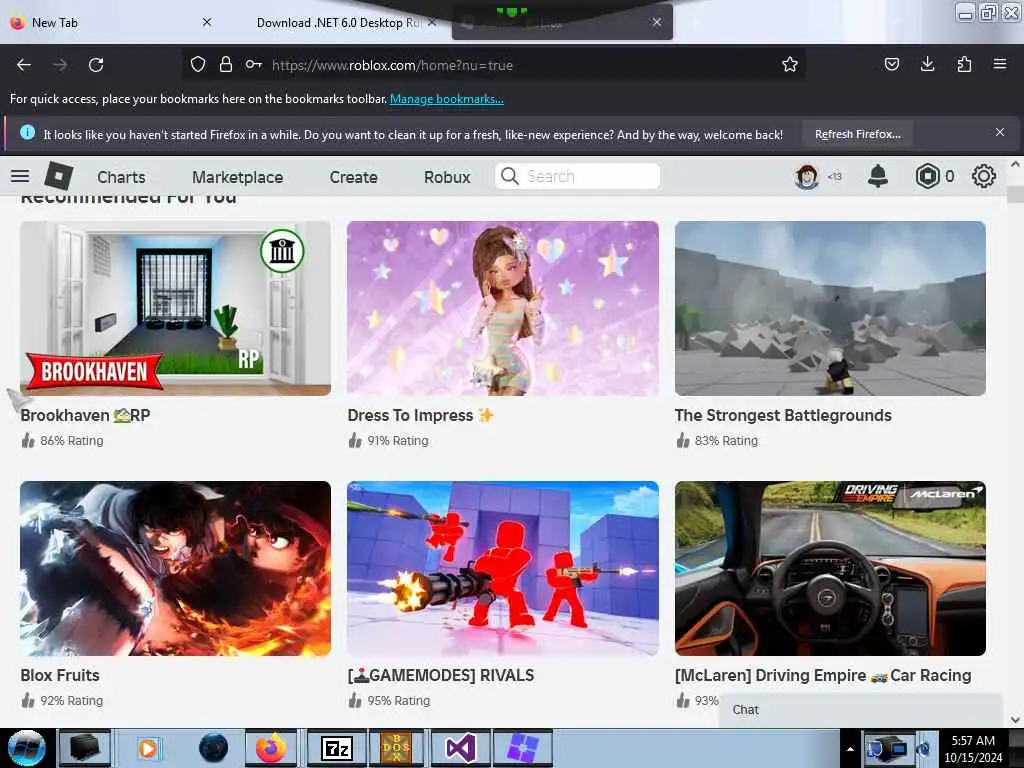Screen dimensions: 1024x768
Task: Open Visual Studio from the taskbar
Action: (x=461, y=748)
